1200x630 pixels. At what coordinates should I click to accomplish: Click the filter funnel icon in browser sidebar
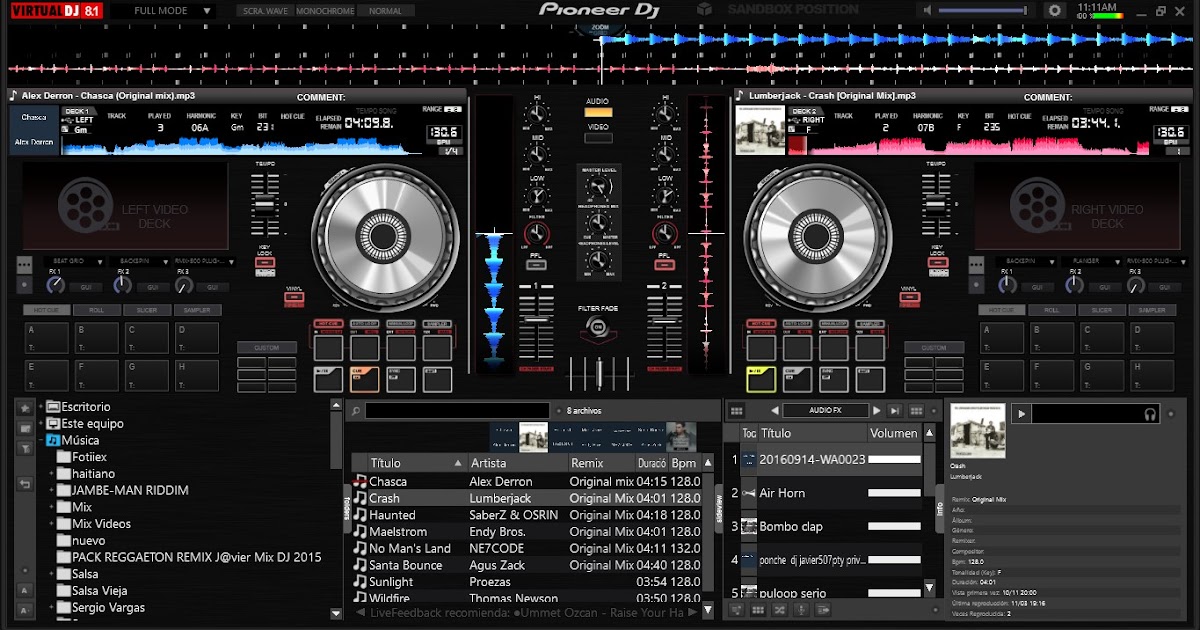pos(25,449)
